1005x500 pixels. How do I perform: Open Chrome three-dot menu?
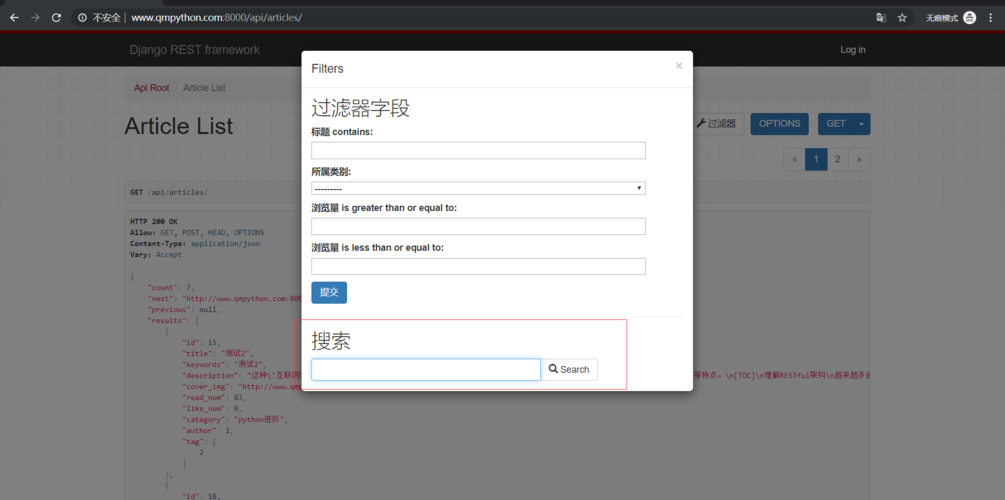click(x=991, y=18)
